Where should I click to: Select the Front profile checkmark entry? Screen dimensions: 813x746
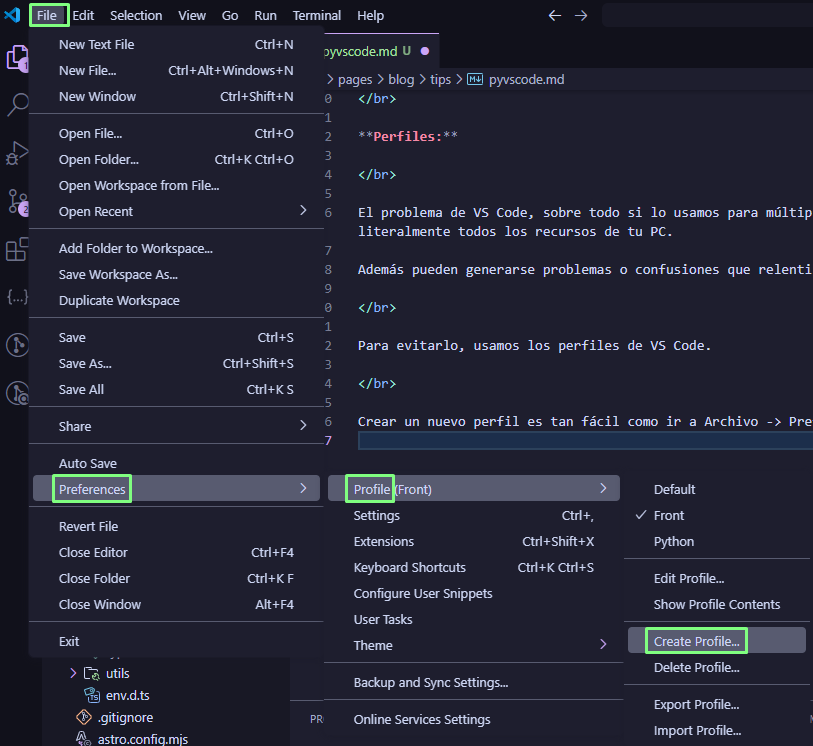click(x=717, y=515)
